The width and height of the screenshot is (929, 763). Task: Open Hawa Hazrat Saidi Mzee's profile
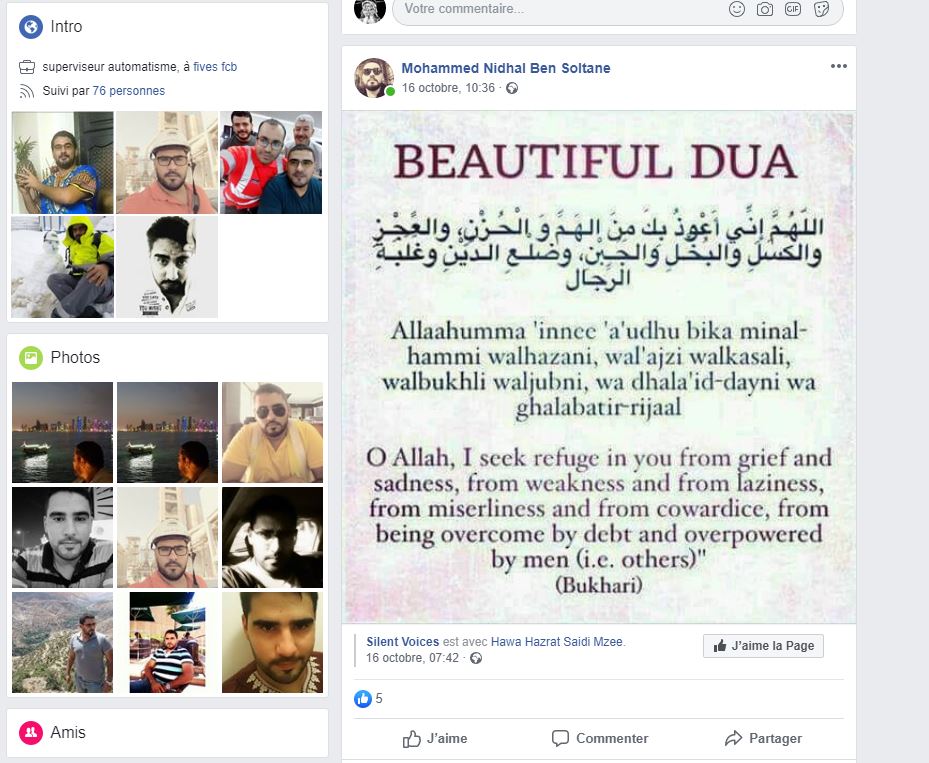tap(557, 642)
